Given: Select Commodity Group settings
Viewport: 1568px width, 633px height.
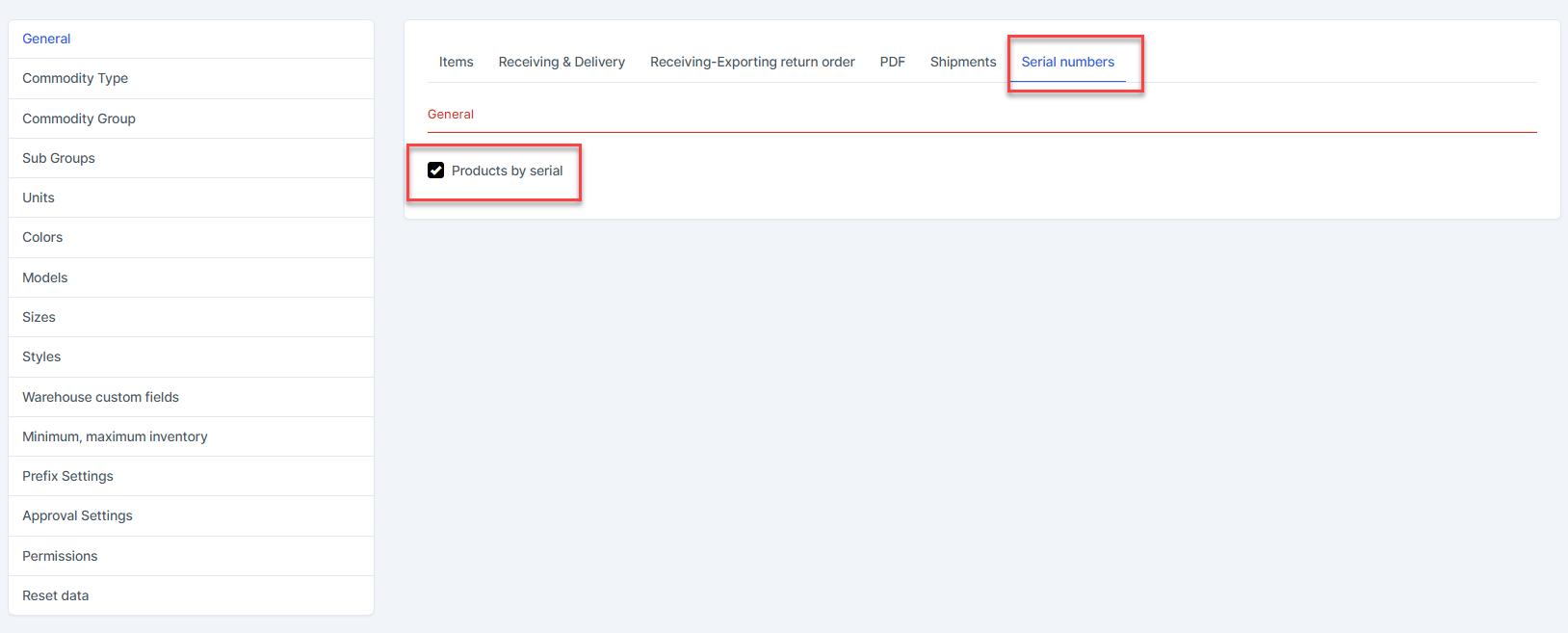Looking at the screenshot, I should (x=79, y=119).
